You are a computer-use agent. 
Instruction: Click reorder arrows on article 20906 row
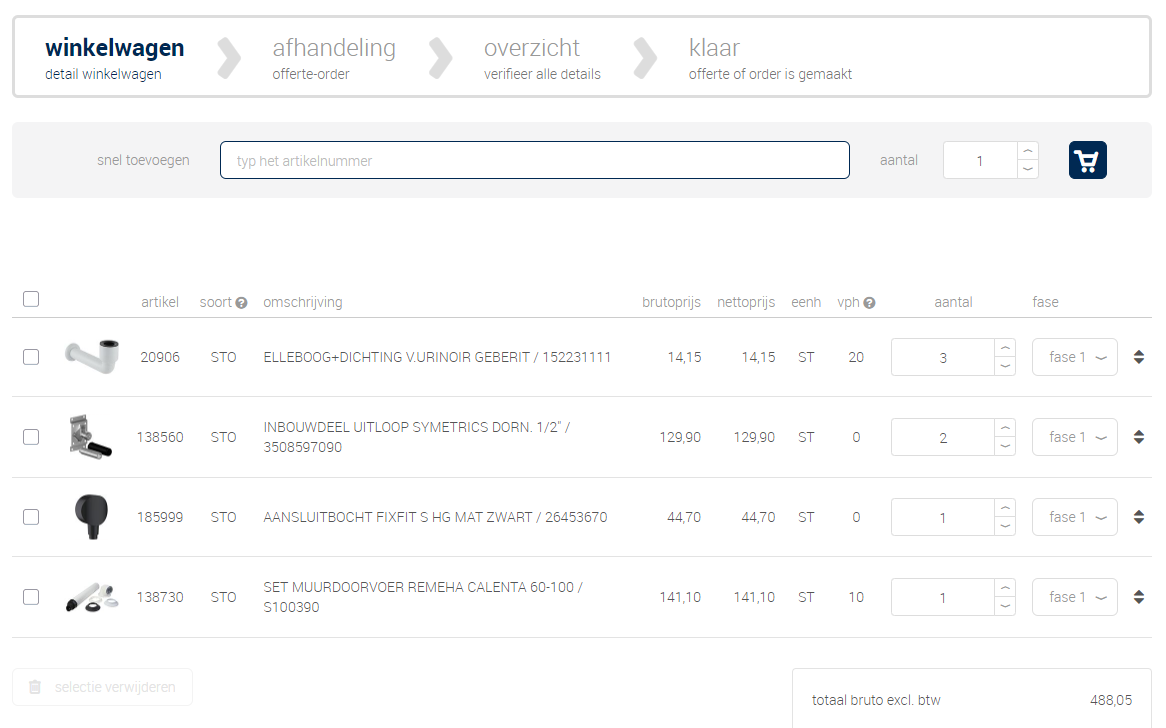[1138, 357]
